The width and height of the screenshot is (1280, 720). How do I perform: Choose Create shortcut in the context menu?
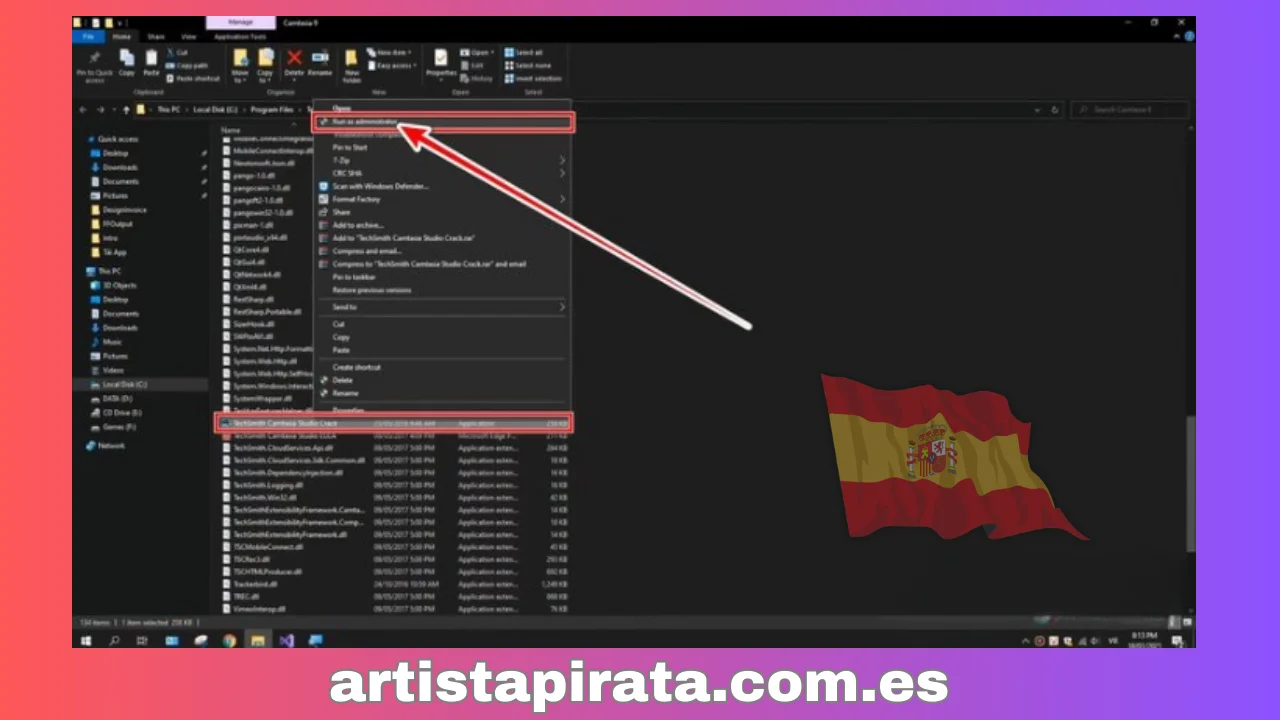[443, 367]
